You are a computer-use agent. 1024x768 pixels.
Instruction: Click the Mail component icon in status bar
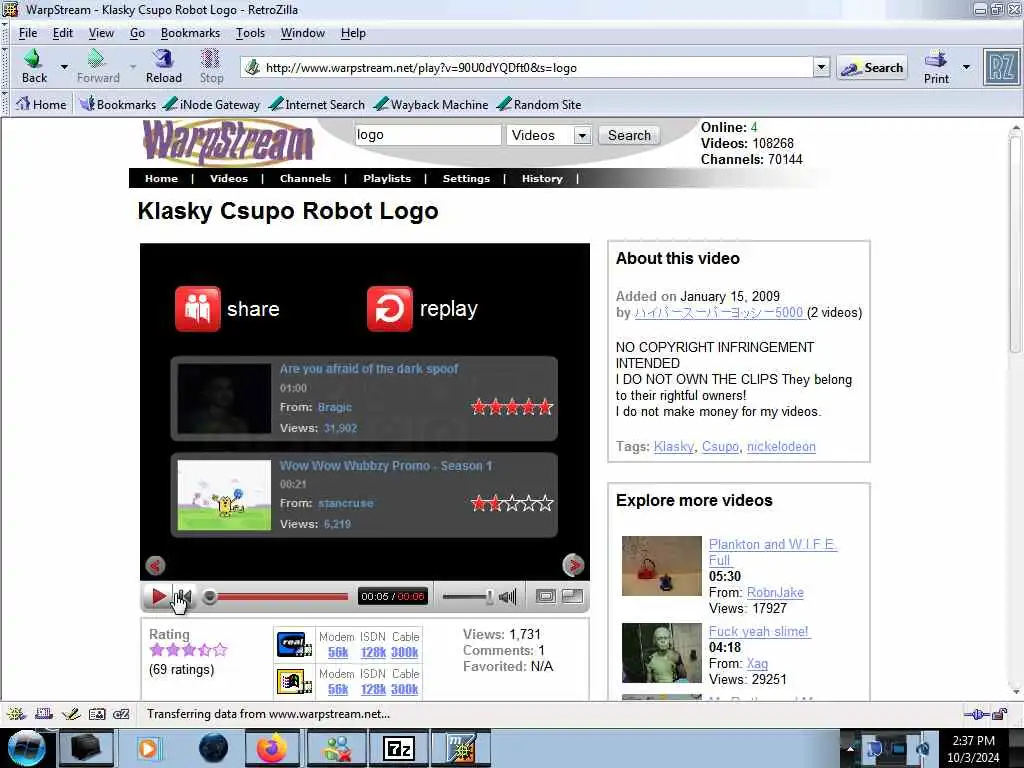44,714
